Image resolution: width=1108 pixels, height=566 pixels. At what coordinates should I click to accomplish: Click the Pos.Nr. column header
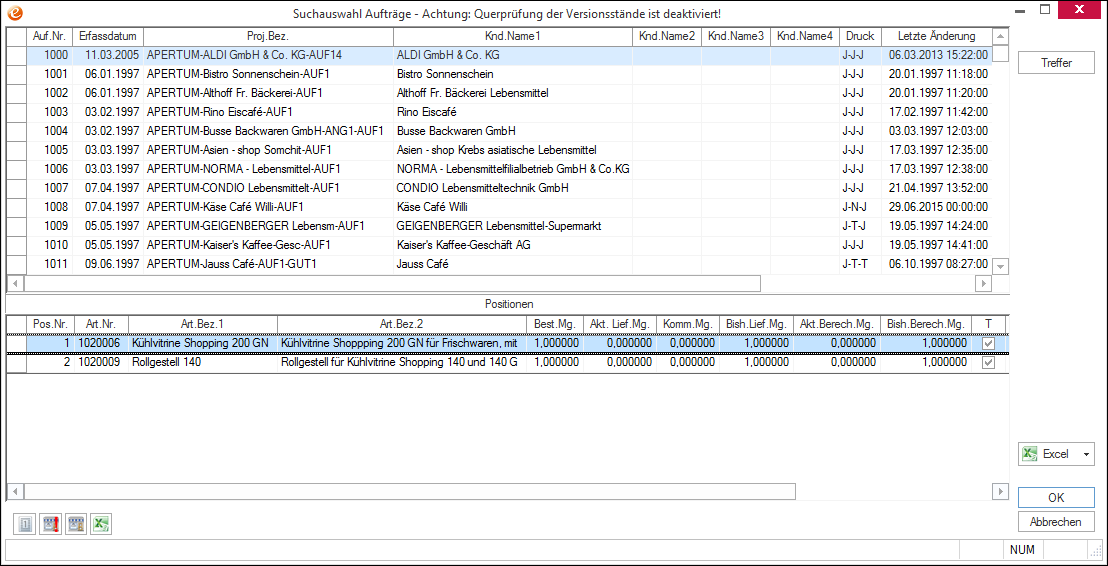(51, 324)
